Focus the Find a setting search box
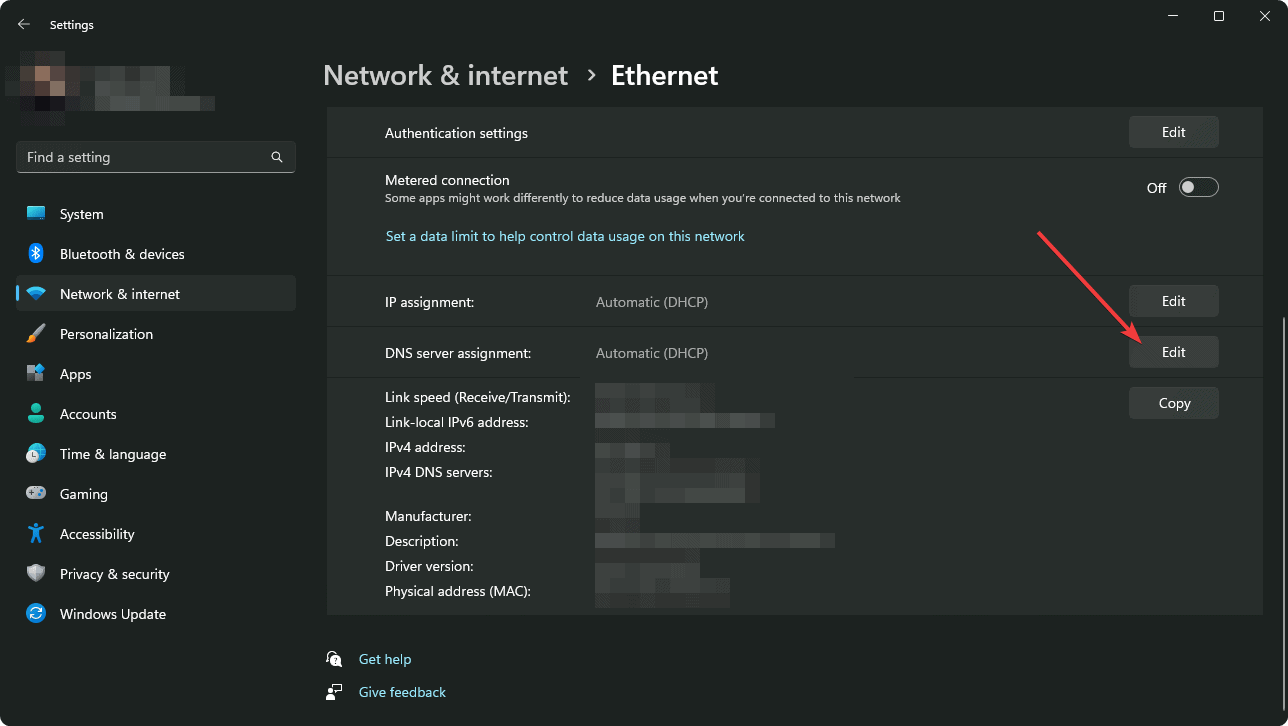This screenshot has height=726, width=1288. pos(156,157)
